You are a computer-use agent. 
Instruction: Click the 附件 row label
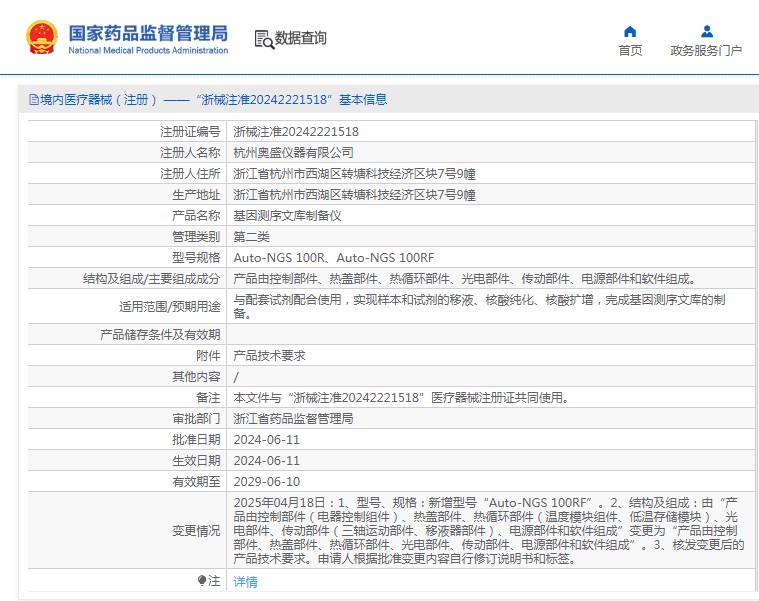208,356
